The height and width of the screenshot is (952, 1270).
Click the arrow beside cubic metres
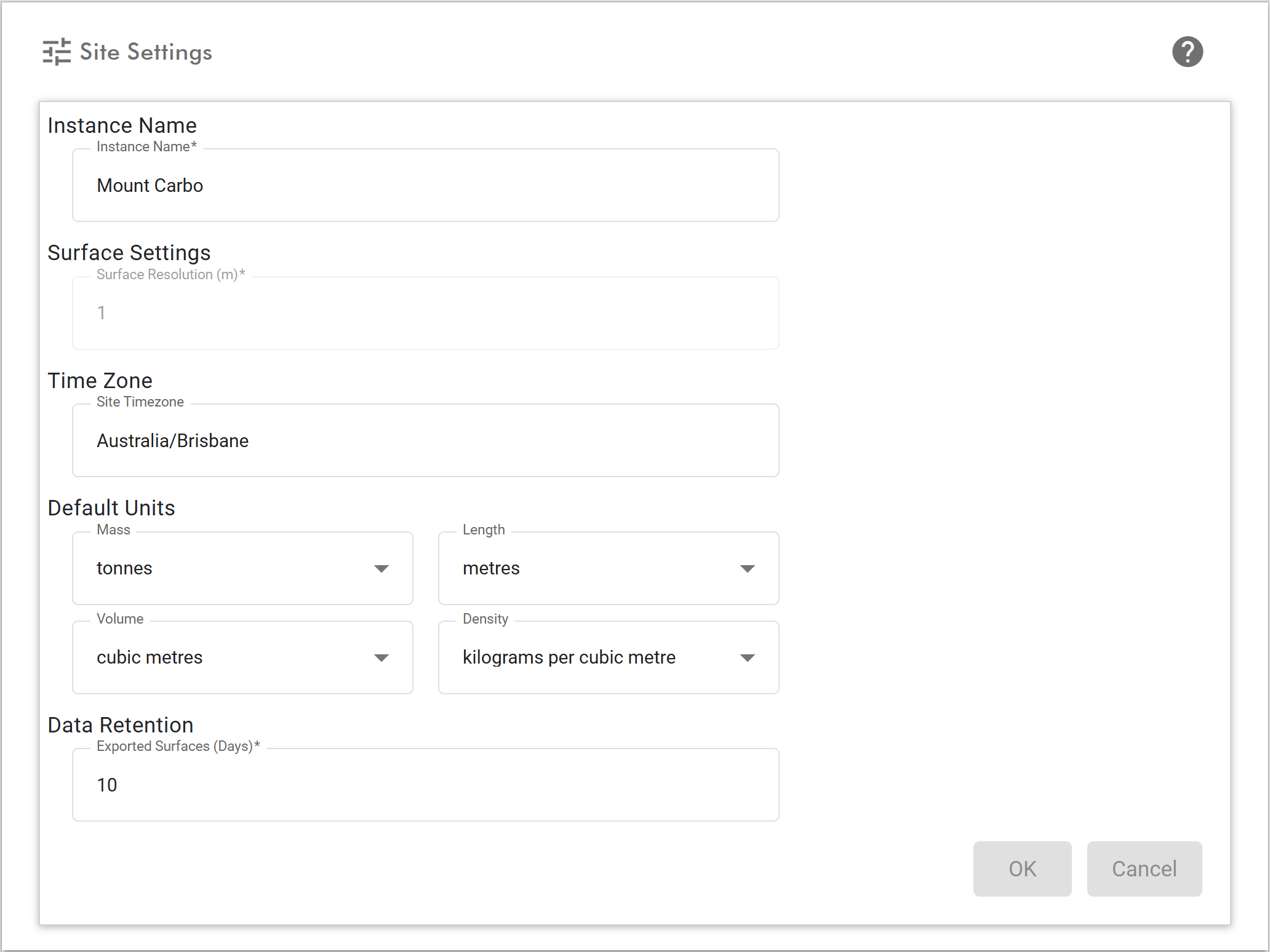[381, 658]
